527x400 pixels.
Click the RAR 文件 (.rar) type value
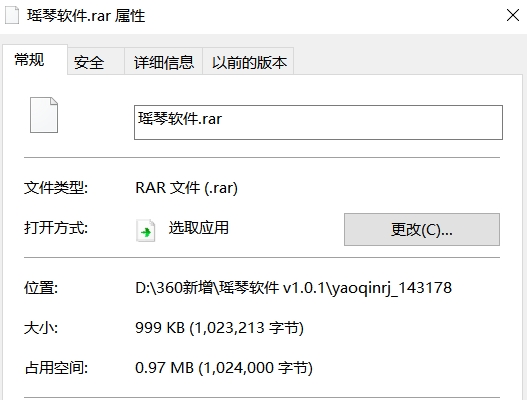point(187,188)
